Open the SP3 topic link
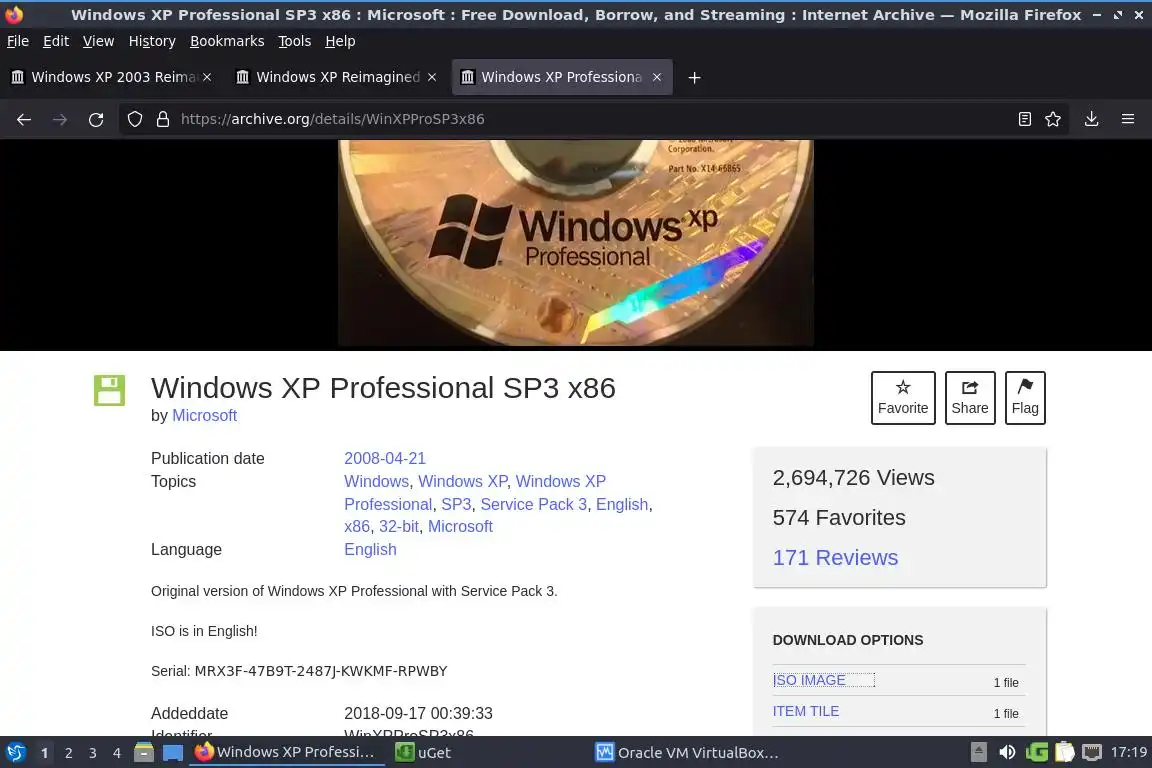The width and height of the screenshot is (1152, 768). [456, 504]
